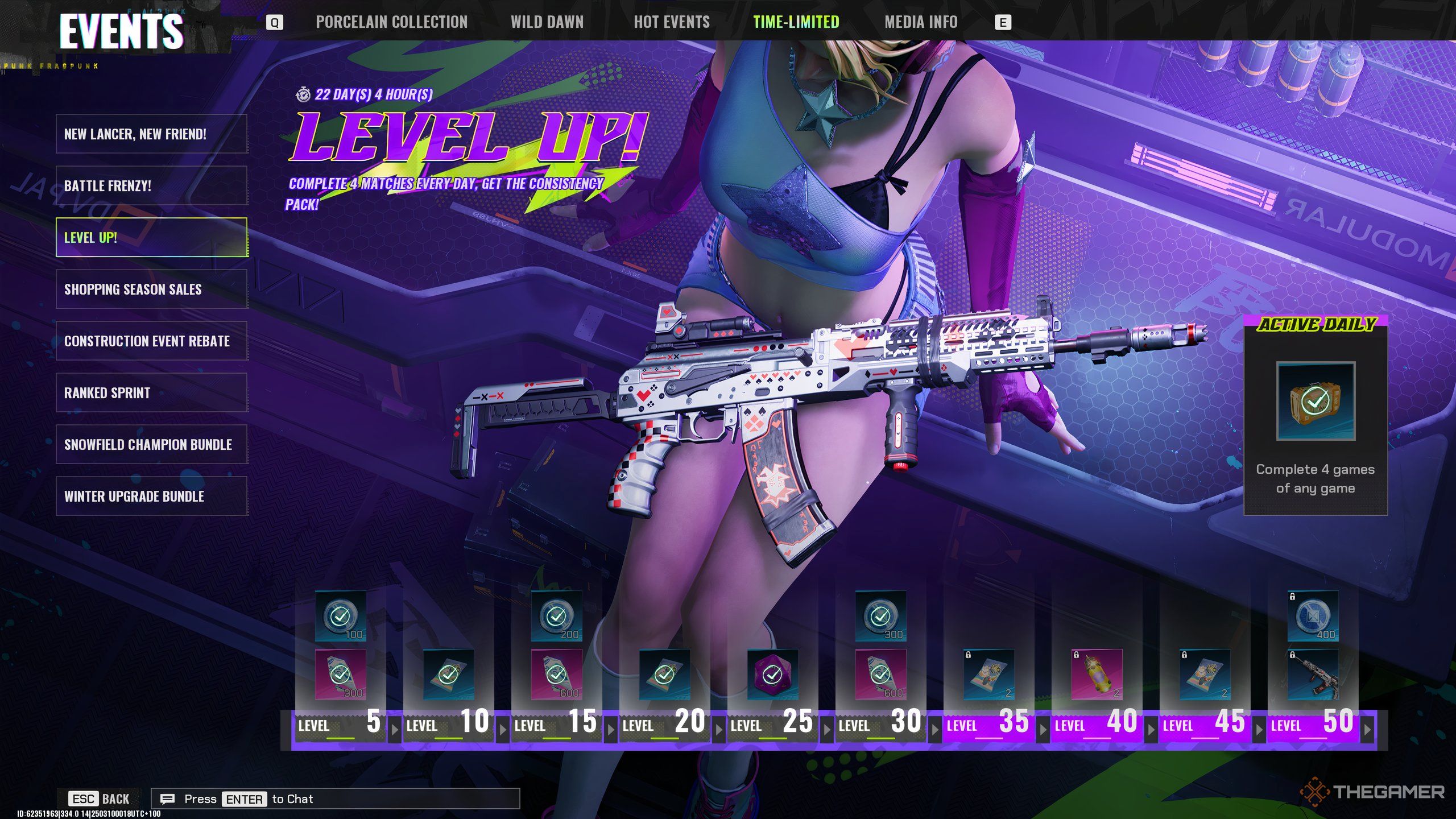Switch to the Hot Events tab
The width and height of the screenshot is (1456, 819).
click(x=672, y=22)
